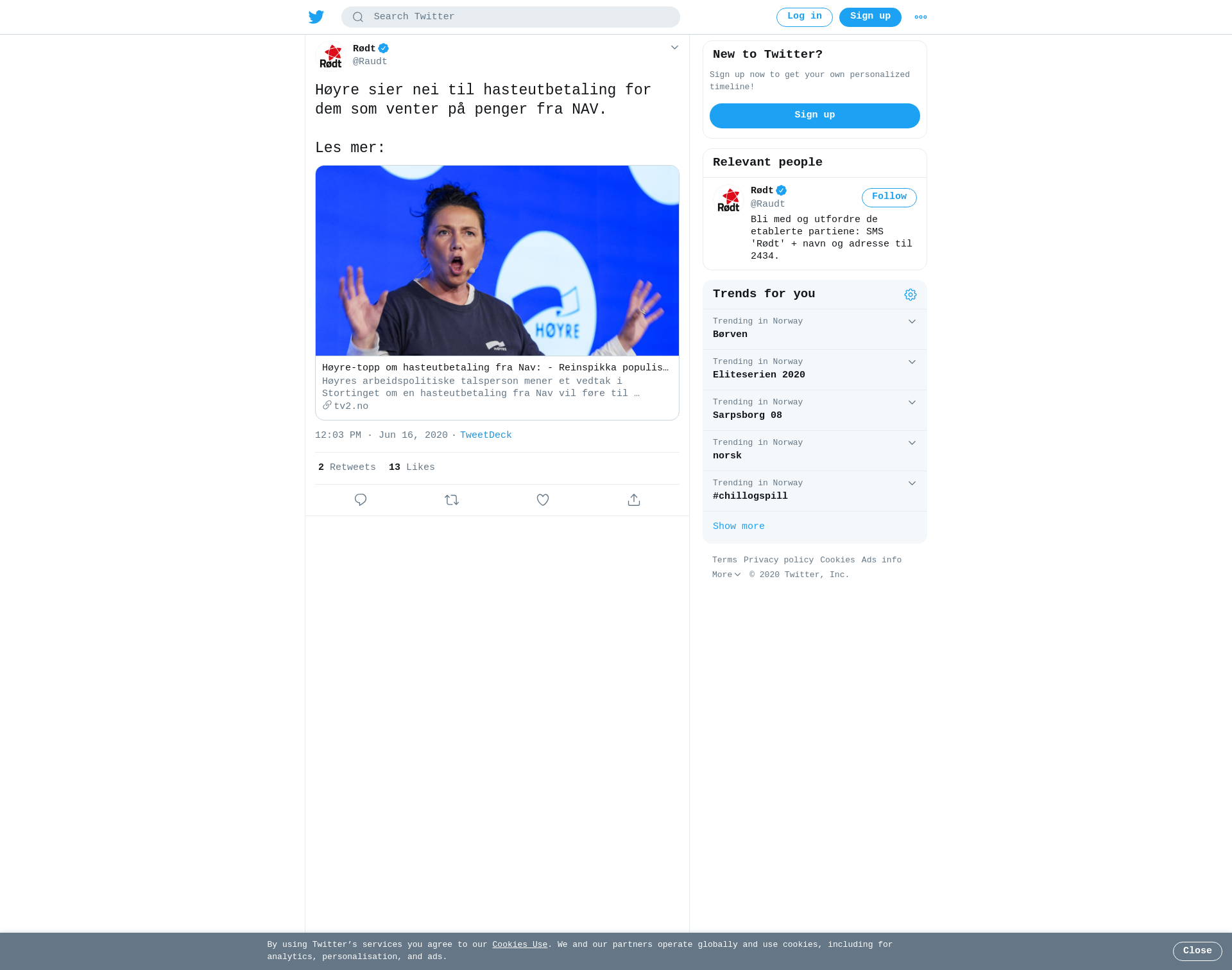Click the @Raudt handle in Relevant people

[x=768, y=204]
